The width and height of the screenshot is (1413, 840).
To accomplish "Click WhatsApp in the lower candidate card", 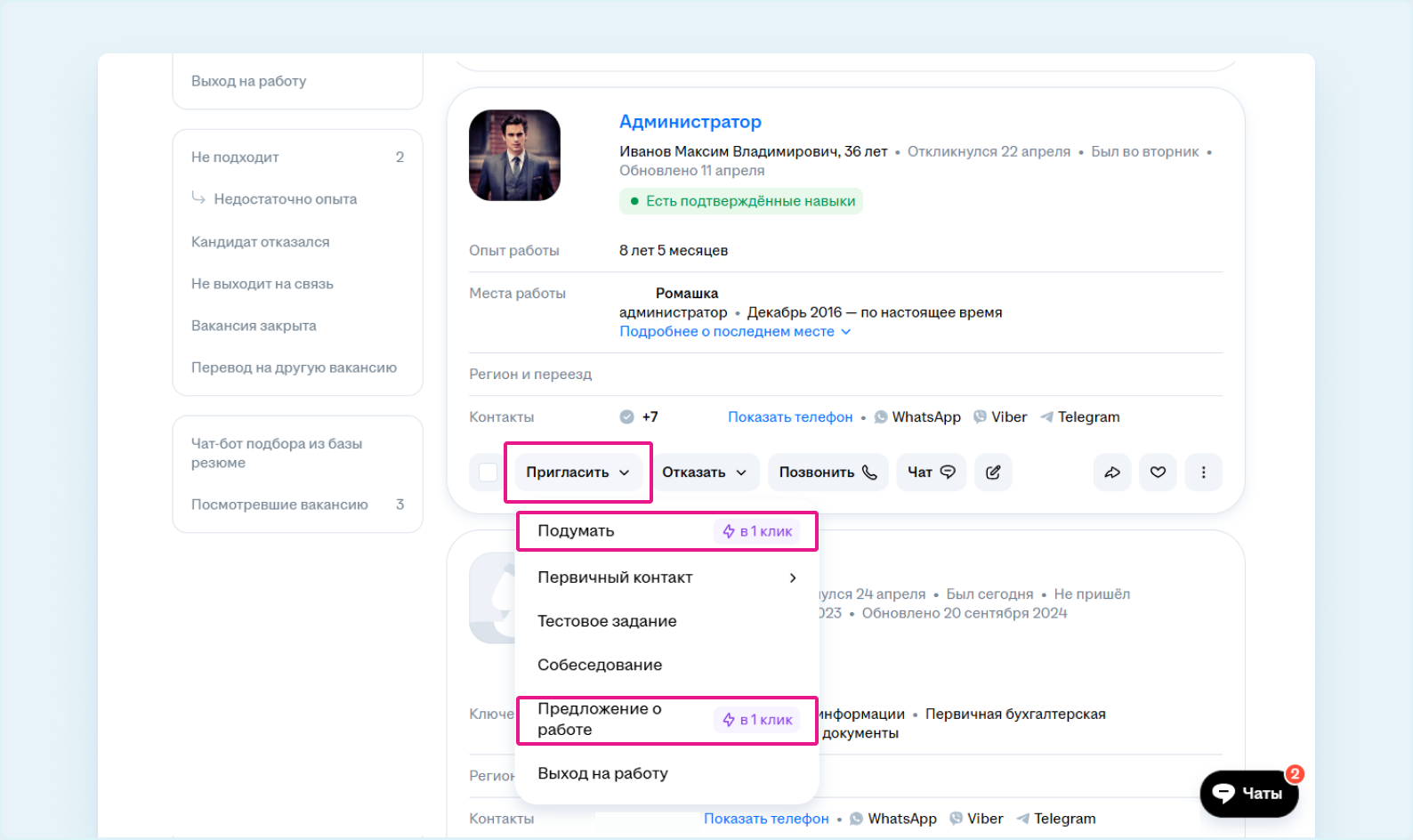I will pos(893,819).
